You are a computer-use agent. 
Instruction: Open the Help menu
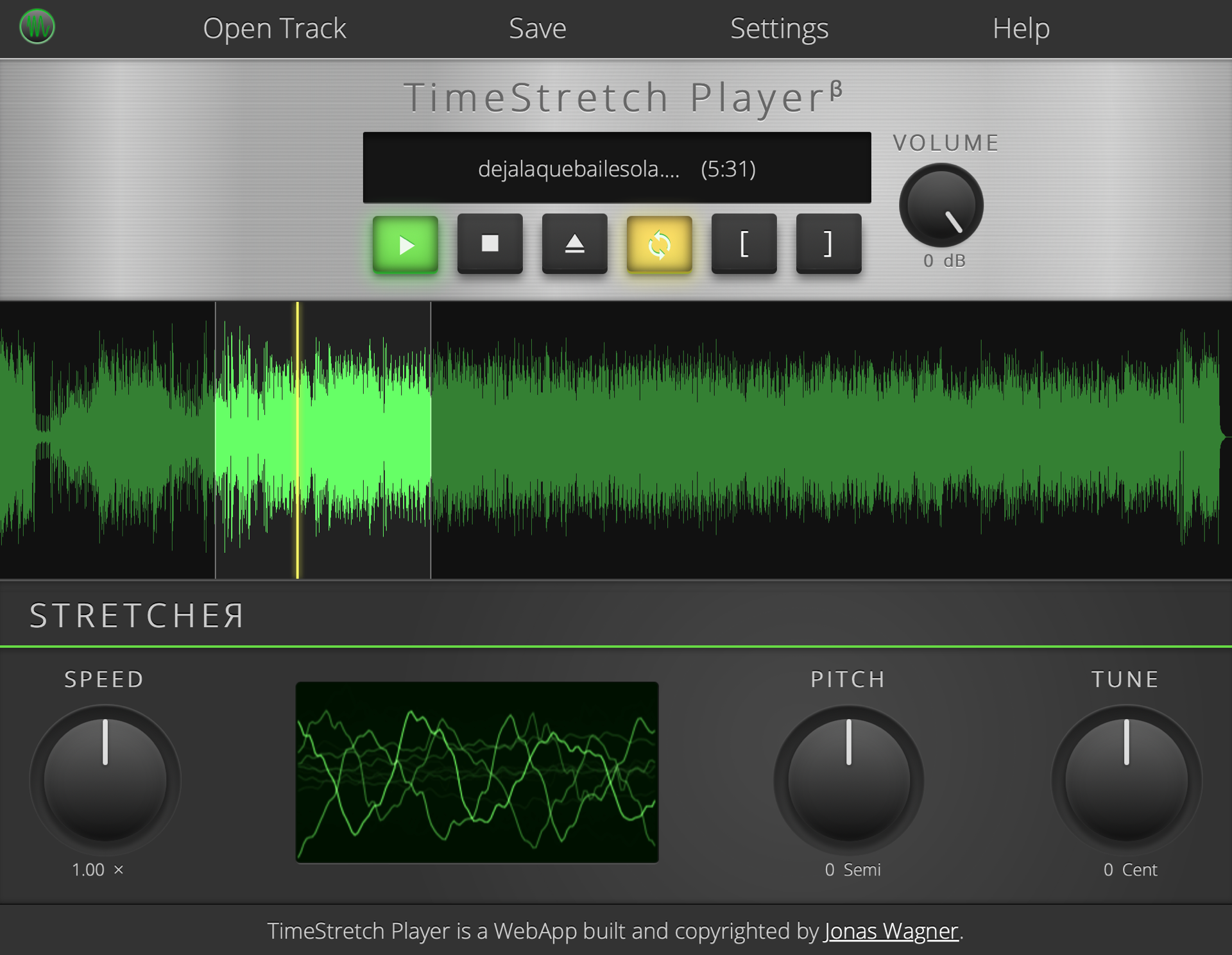[x=1021, y=29]
